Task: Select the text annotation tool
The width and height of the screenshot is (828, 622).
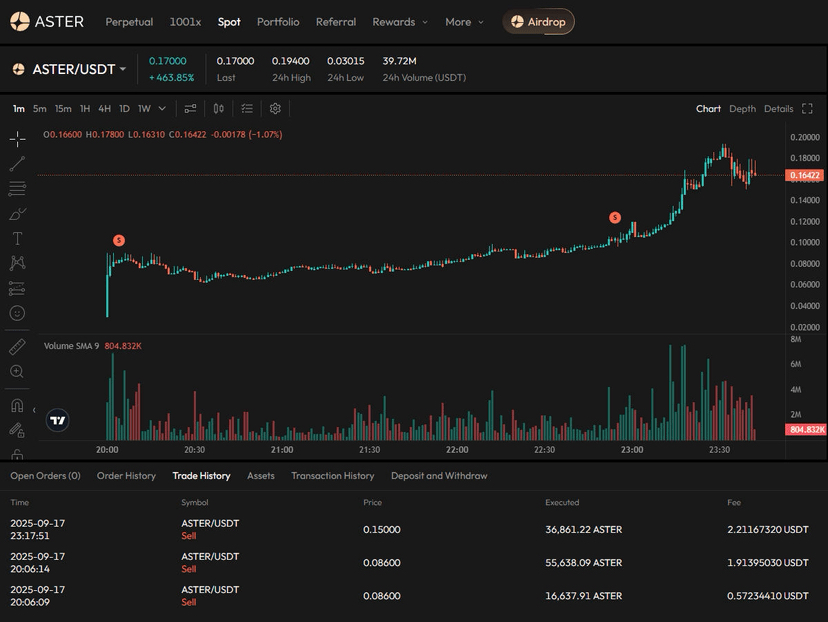Action: pyautogui.click(x=17, y=238)
